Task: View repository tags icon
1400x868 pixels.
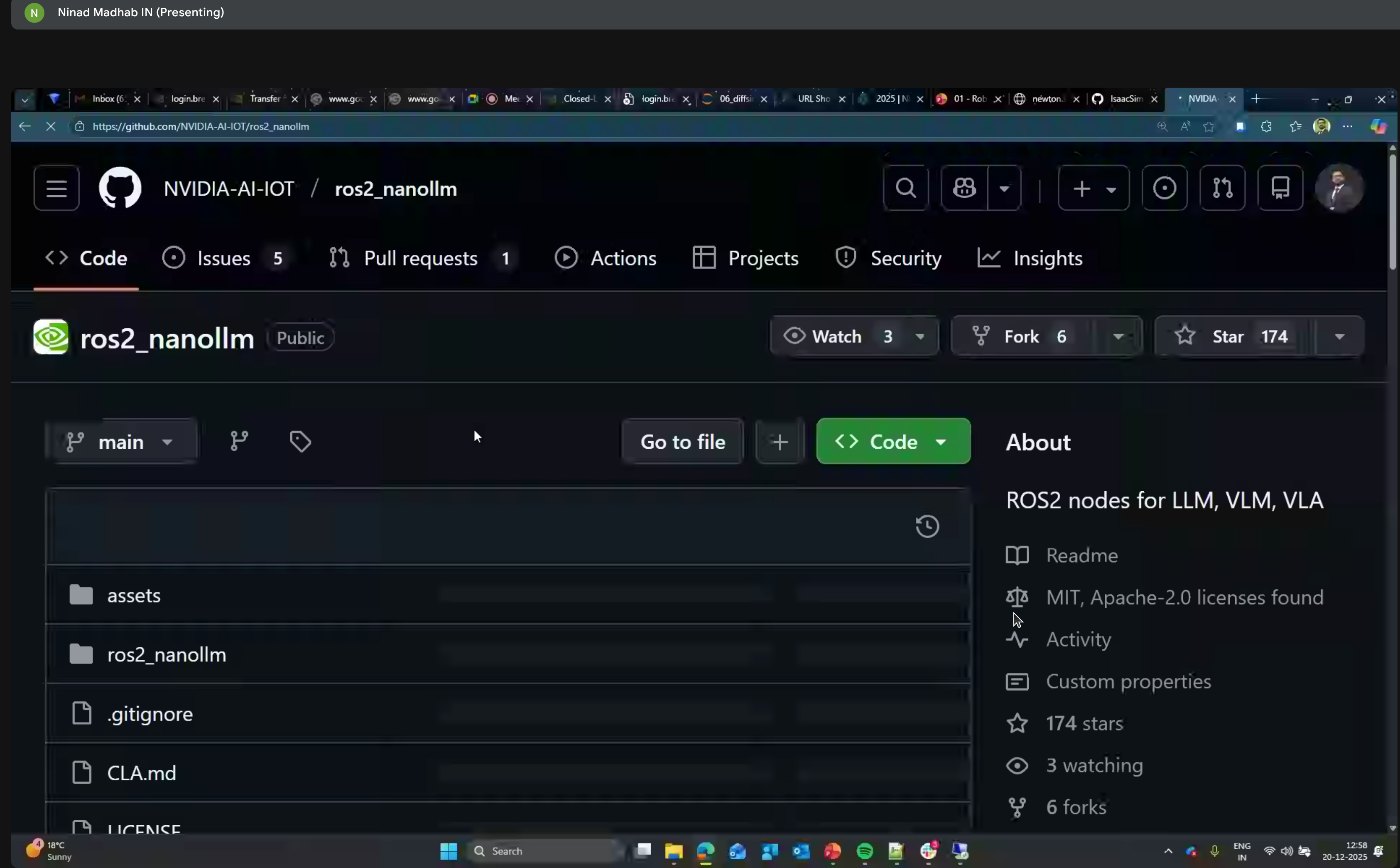Action: tap(300, 441)
